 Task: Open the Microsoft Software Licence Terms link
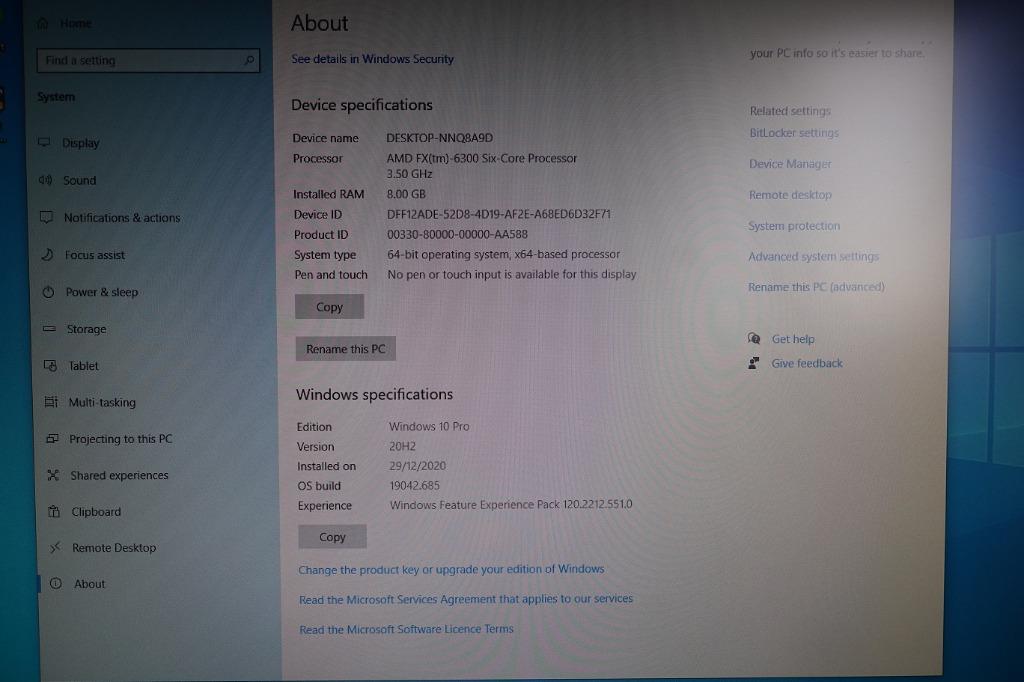406,629
